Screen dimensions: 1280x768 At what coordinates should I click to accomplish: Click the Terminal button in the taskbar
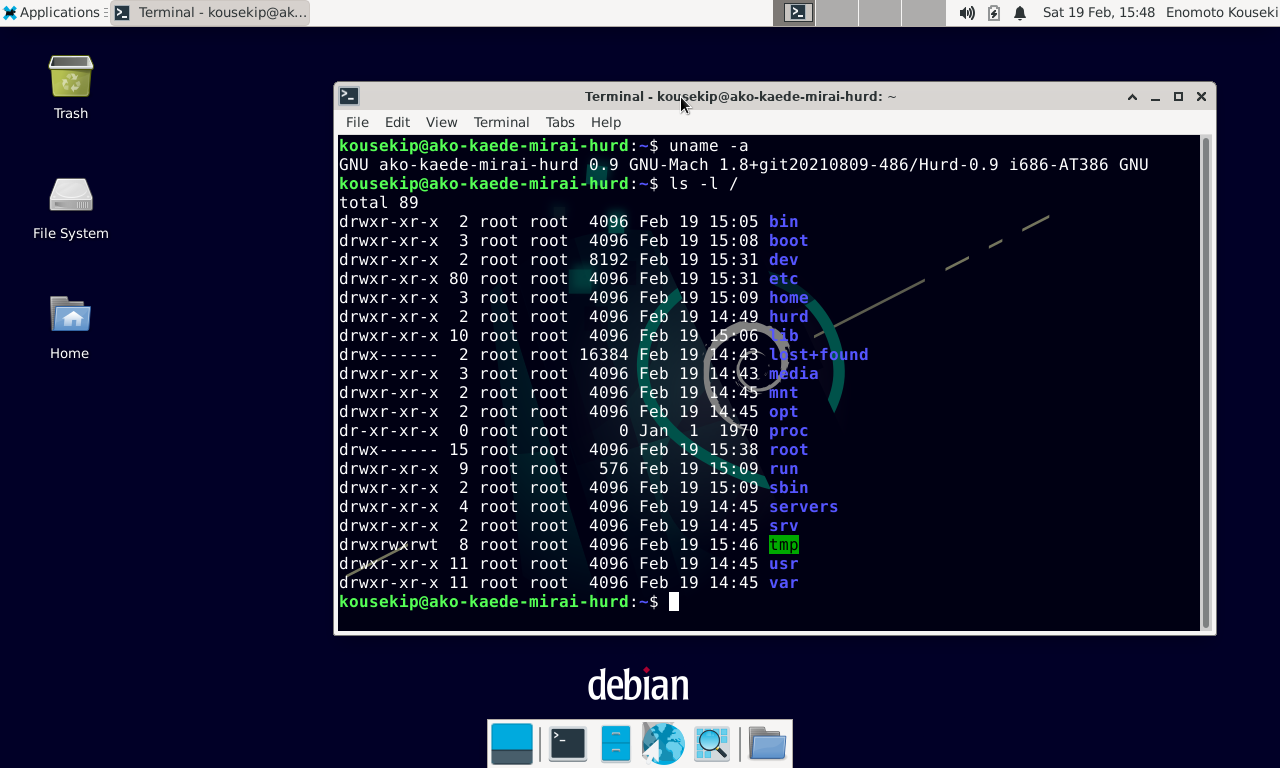coord(210,12)
